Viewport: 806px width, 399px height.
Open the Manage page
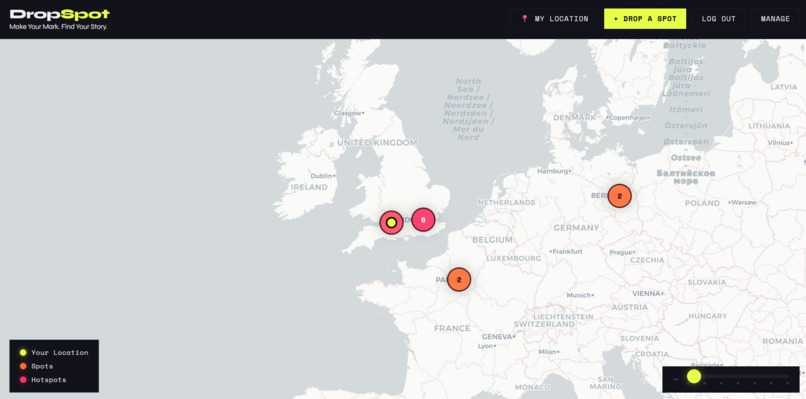pos(775,19)
